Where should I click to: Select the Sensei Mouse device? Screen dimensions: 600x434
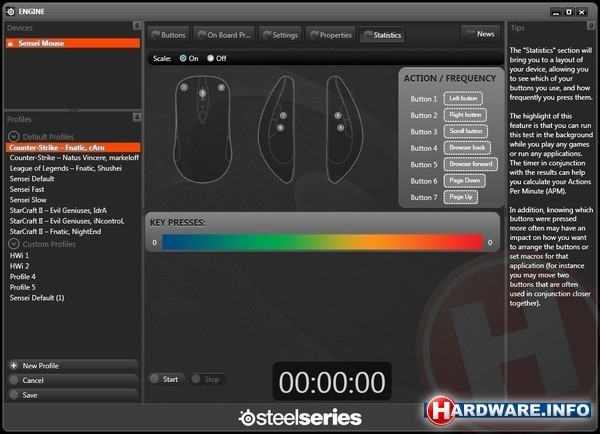click(x=73, y=43)
